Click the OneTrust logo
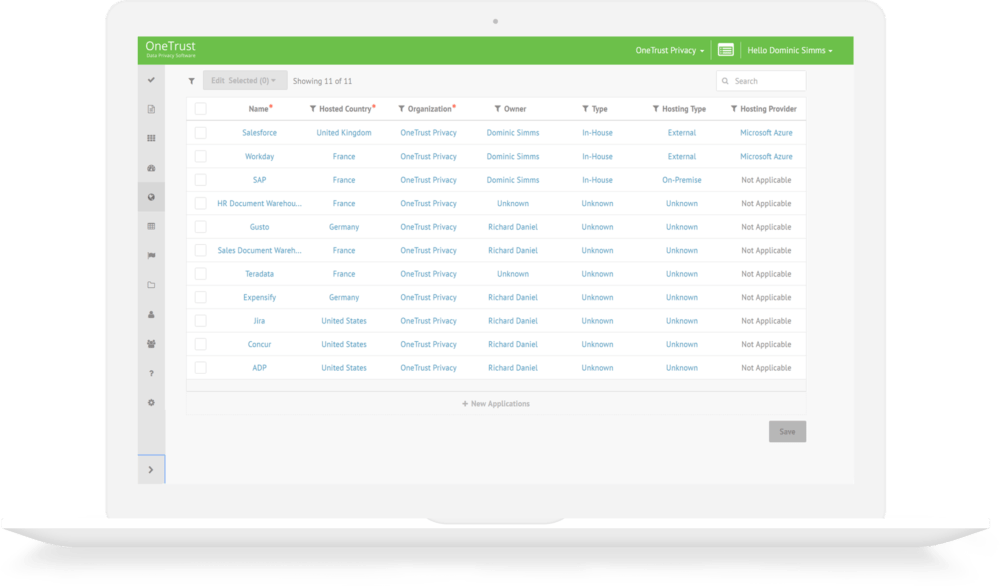 pos(170,49)
